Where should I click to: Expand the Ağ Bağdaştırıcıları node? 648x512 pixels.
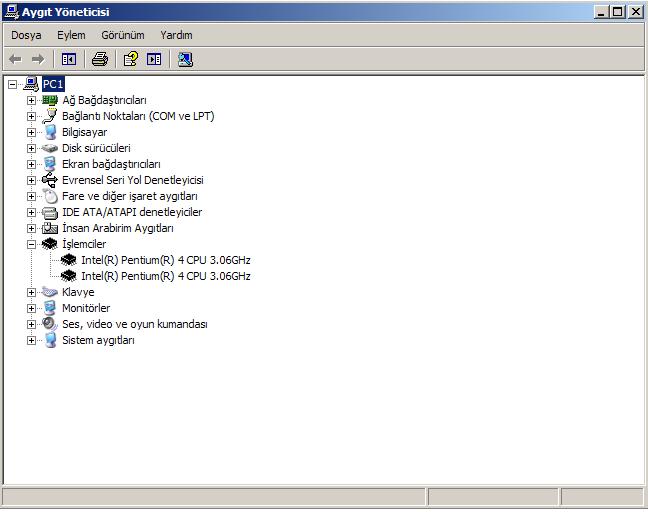pyautogui.click(x=31, y=100)
